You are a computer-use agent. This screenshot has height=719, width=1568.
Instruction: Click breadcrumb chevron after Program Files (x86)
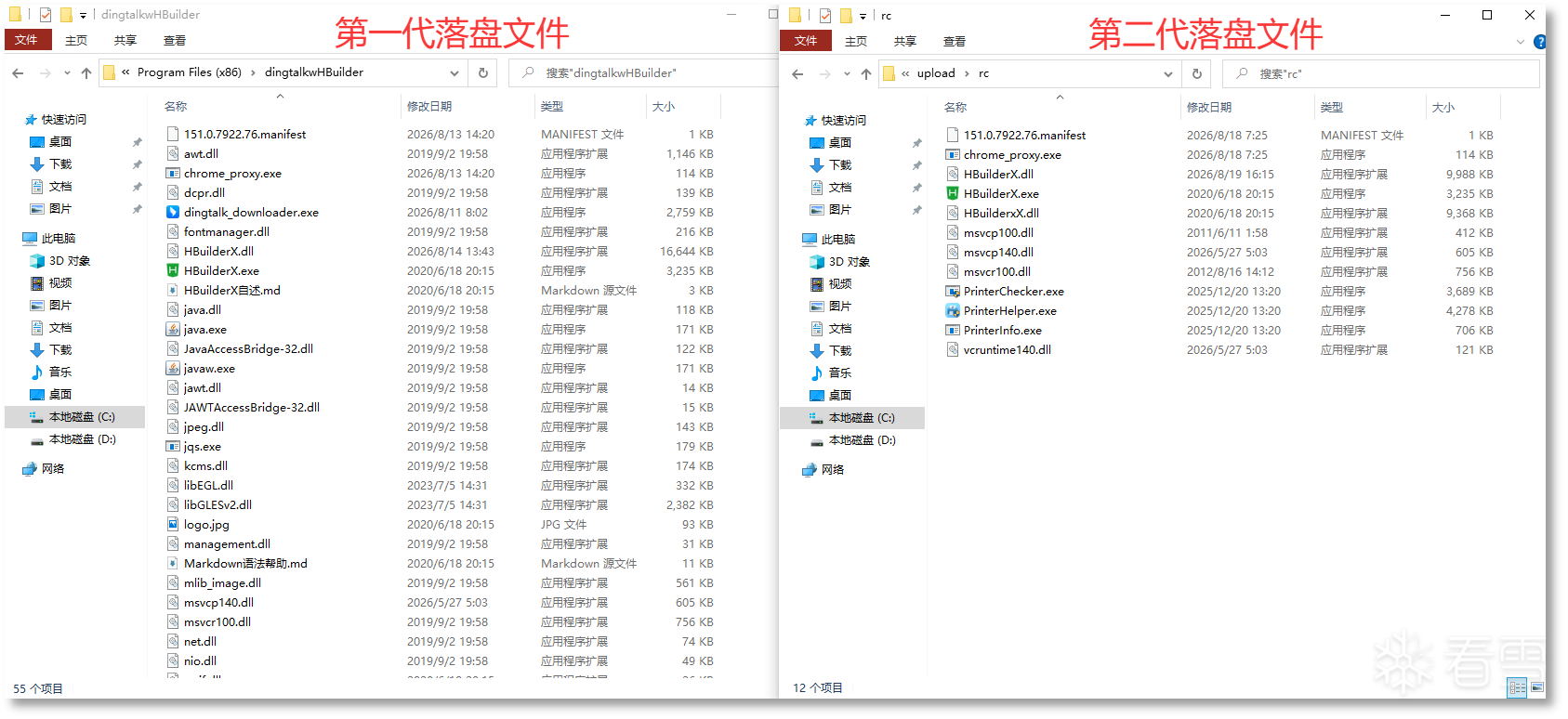click(x=253, y=72)
